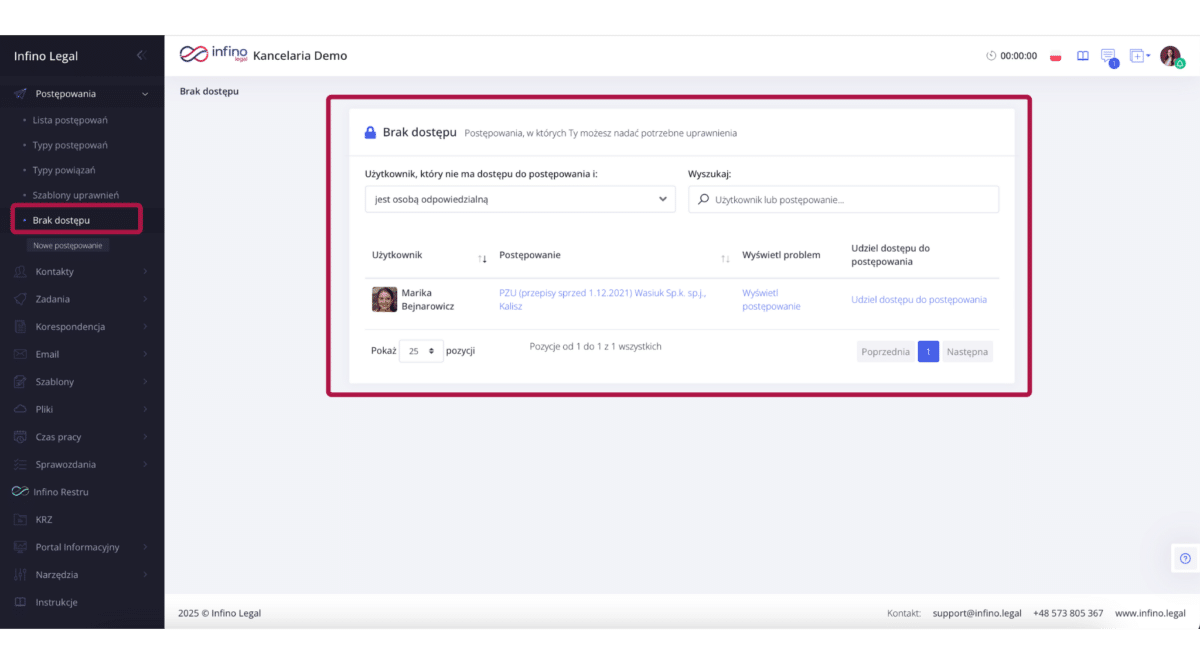Click the 'Marika Bejnarowicz' user name

tap(428, 300)
